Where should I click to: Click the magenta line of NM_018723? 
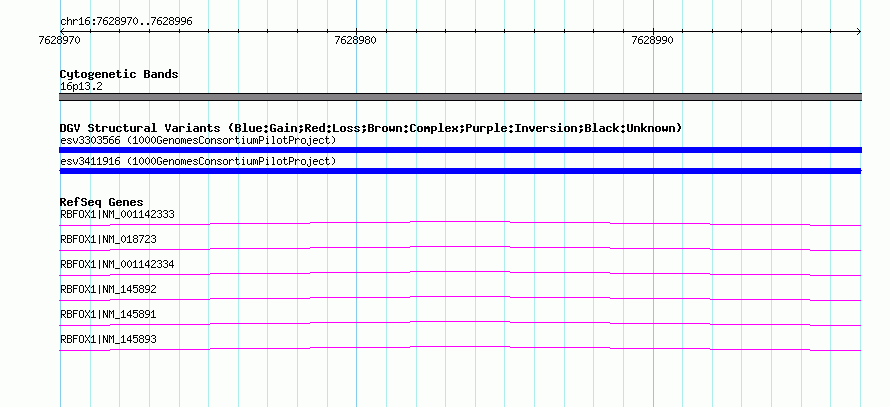coord(460,248)
